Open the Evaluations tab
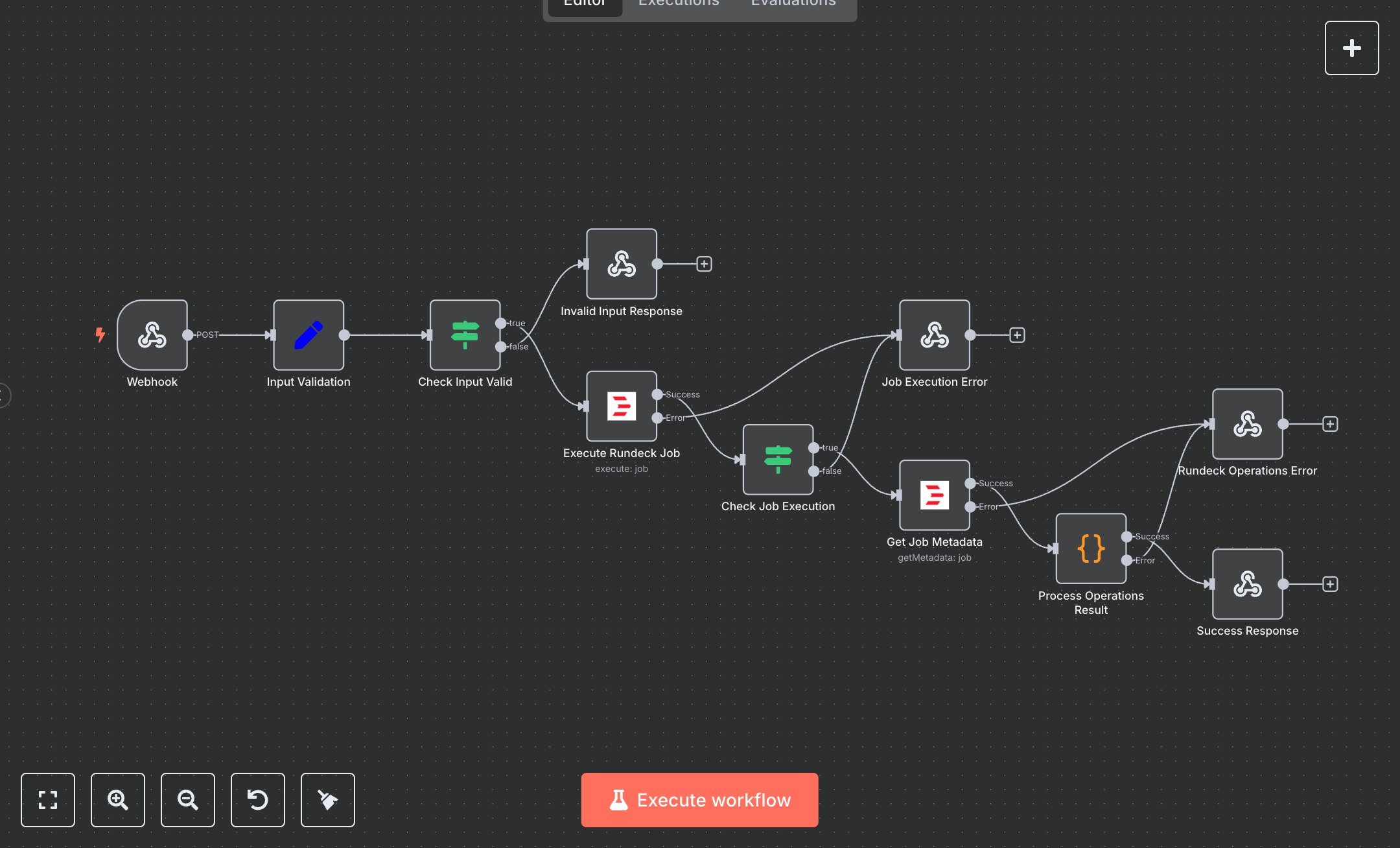 (792, 4)
